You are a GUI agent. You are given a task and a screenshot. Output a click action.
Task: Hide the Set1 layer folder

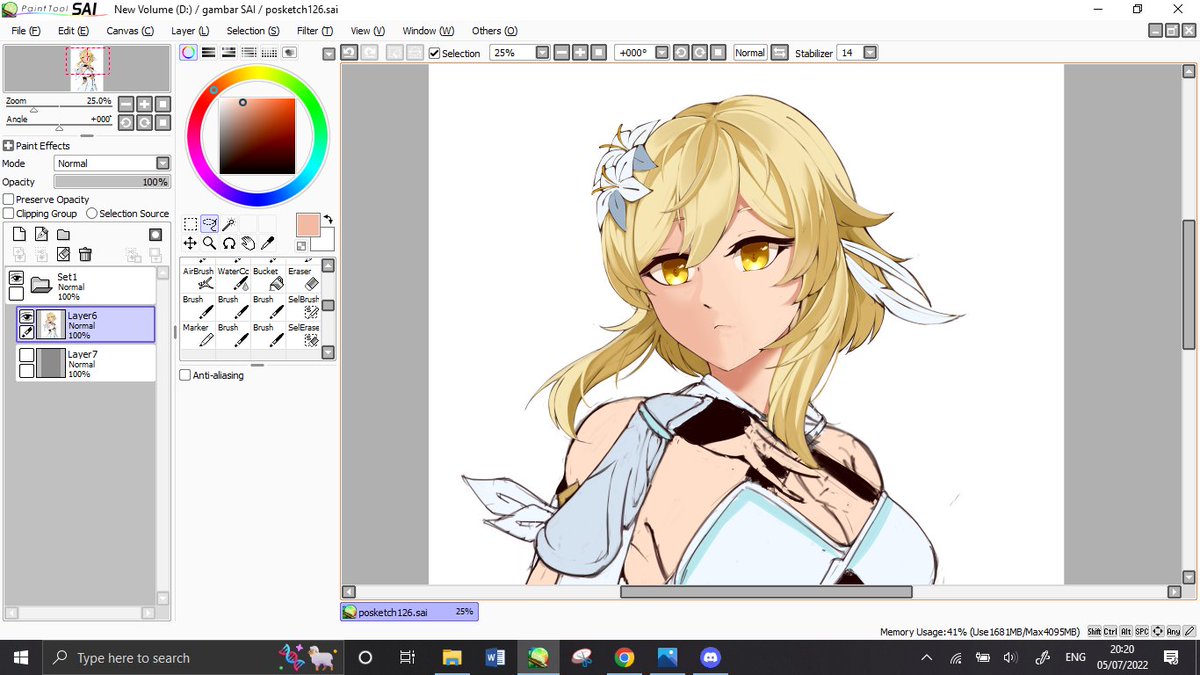pyautogui.click(x=16, y=277)
